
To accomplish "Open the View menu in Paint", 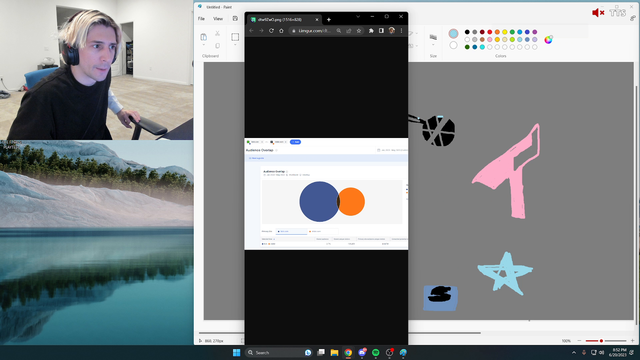I will (x=218, y=19).
